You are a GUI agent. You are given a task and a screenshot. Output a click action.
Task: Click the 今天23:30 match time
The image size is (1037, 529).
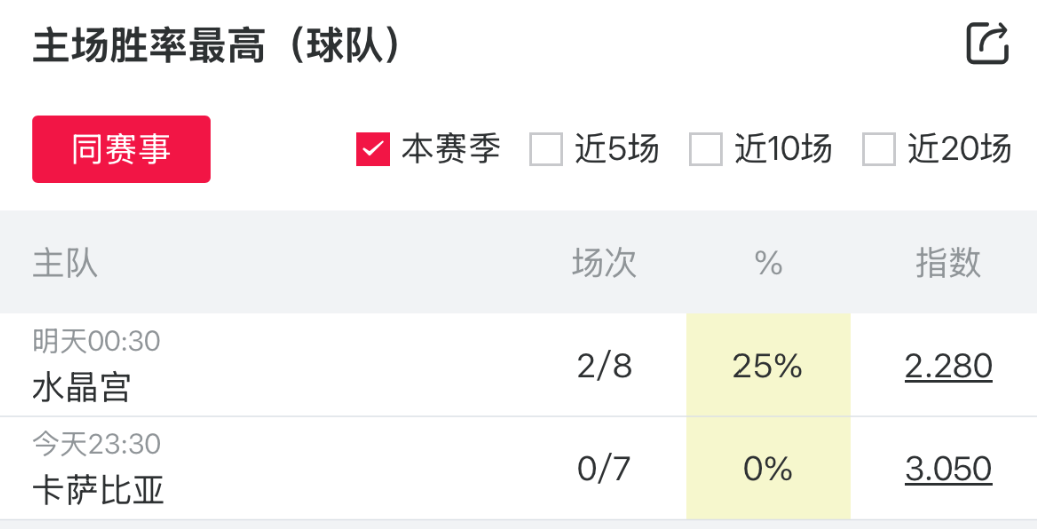(x=96, y=443)
